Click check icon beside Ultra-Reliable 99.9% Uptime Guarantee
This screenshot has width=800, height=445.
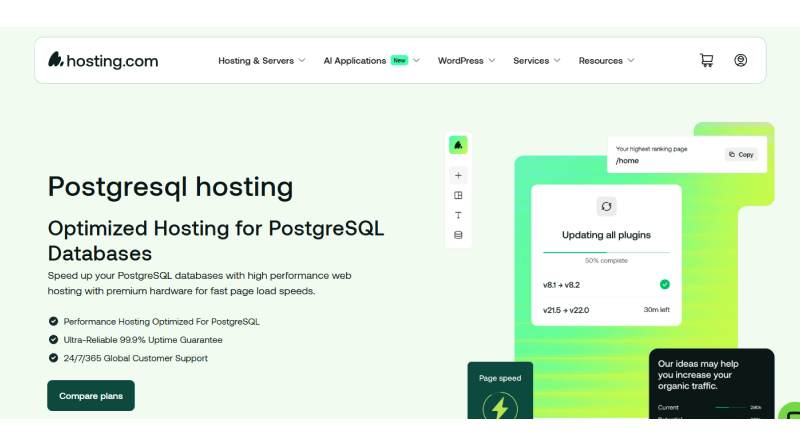tap(53, 339)
